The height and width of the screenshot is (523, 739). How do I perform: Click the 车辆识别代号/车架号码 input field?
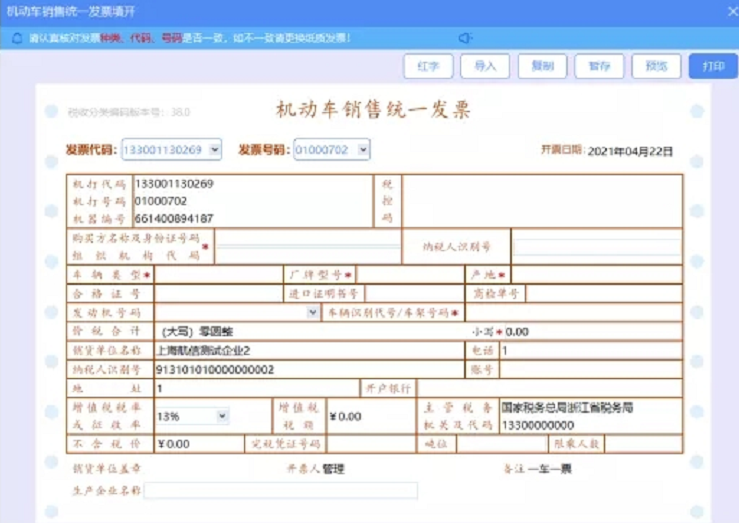(x=574, y=312)
